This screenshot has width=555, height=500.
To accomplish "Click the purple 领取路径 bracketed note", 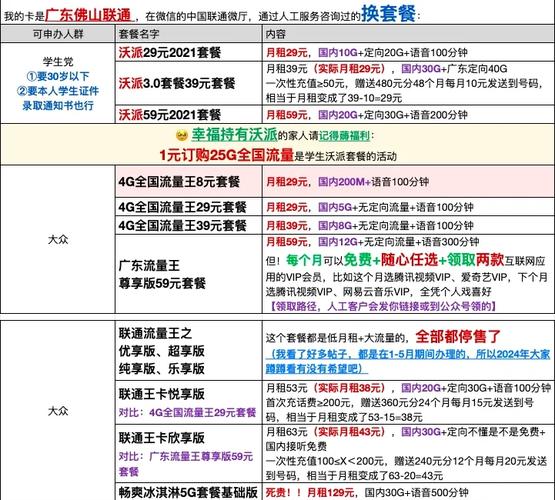I will (383, 306).
